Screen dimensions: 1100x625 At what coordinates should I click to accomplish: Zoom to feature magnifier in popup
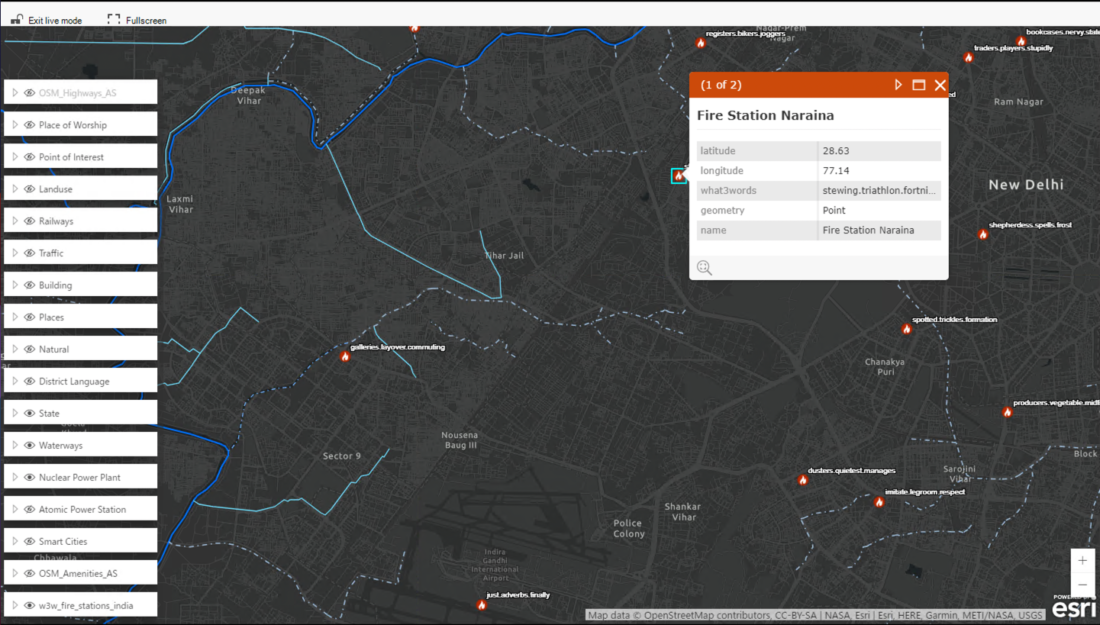tap(704, 267)
